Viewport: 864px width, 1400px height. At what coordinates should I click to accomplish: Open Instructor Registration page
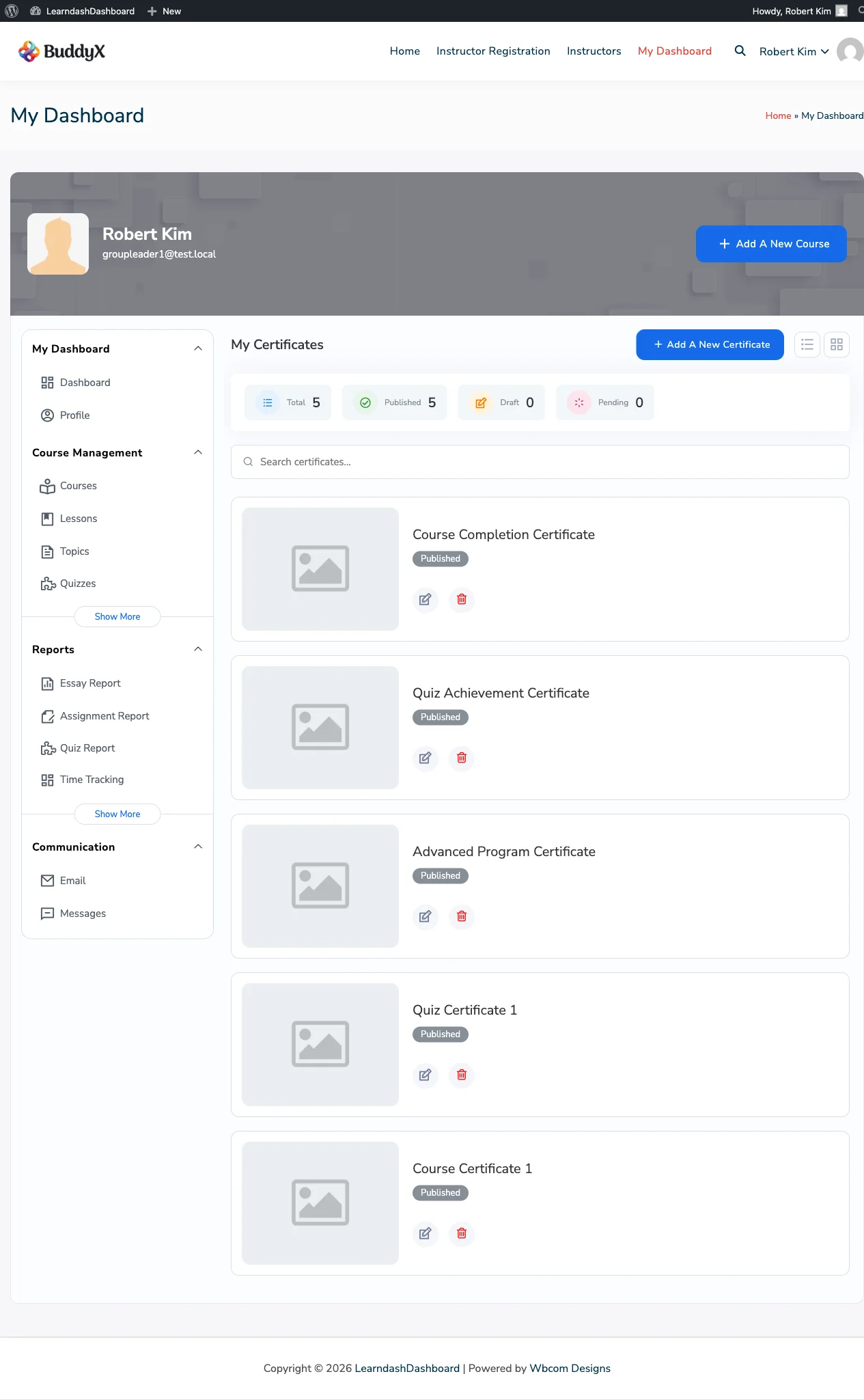pyautogui.click(x=493, y=51)
